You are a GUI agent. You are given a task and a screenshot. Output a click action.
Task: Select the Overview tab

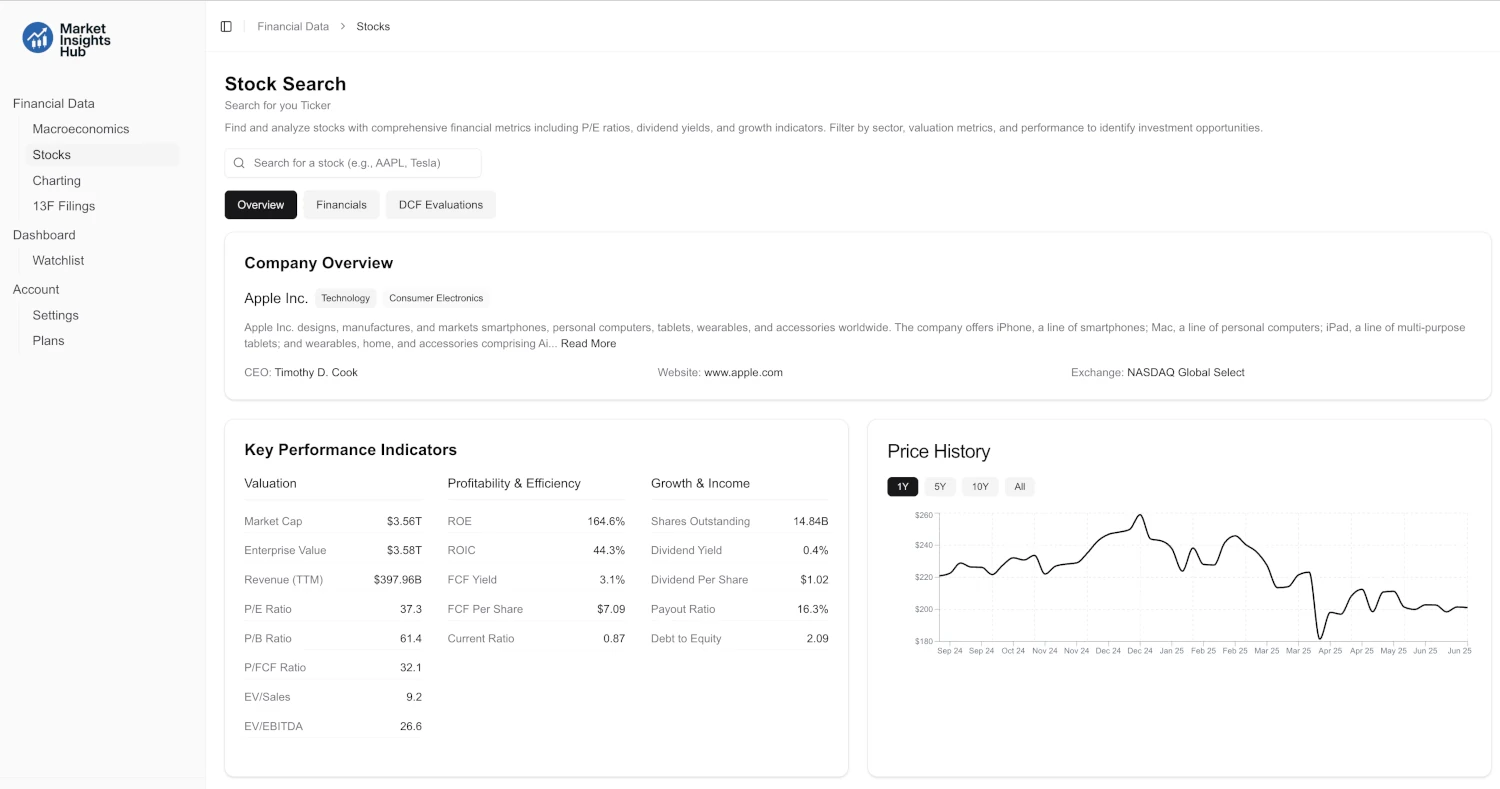[x=260, y=204]
